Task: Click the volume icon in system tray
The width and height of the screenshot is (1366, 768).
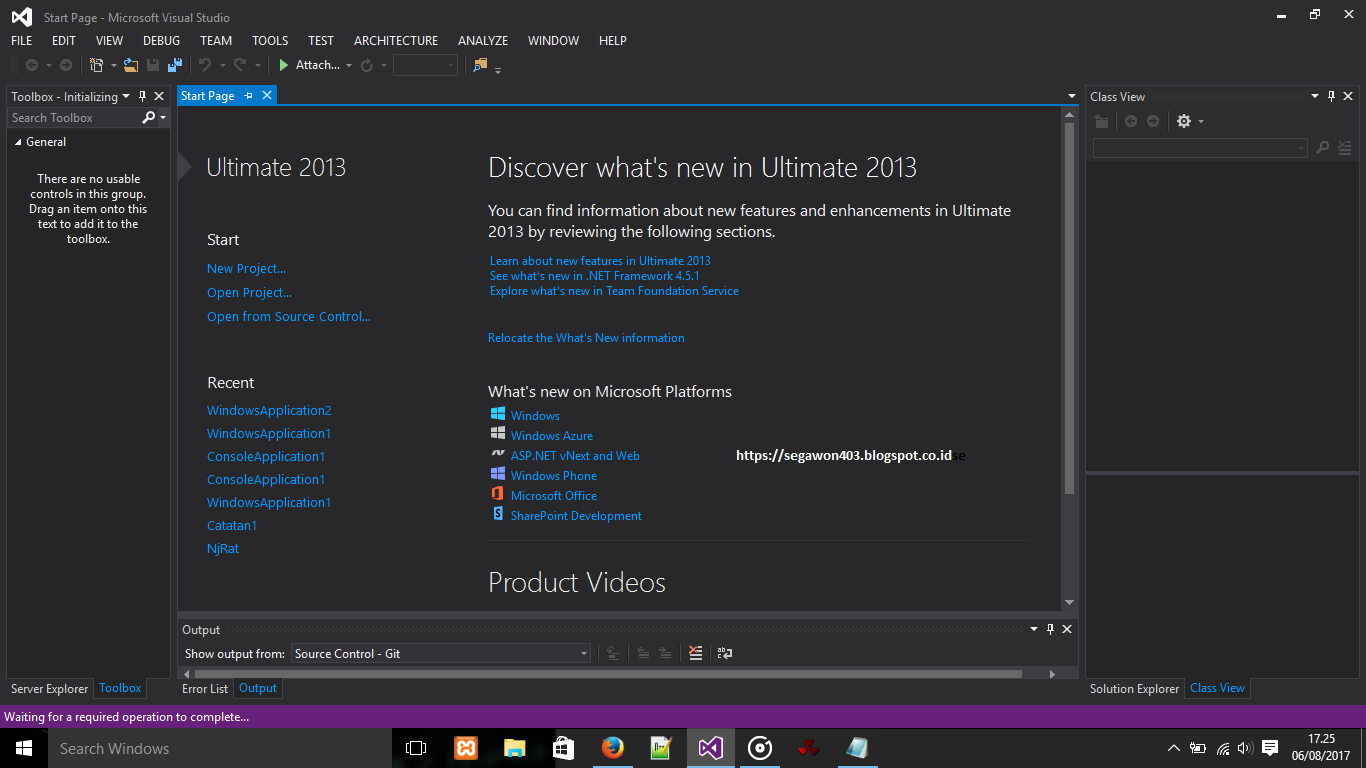Action: (1245, 748)
